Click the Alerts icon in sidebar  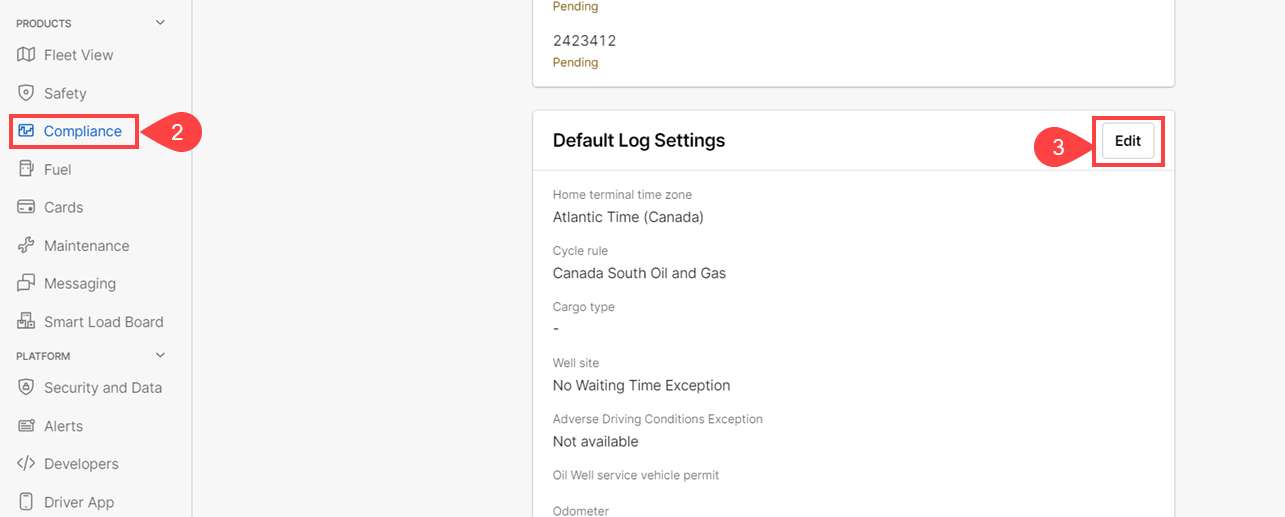[x=27, y=426]
